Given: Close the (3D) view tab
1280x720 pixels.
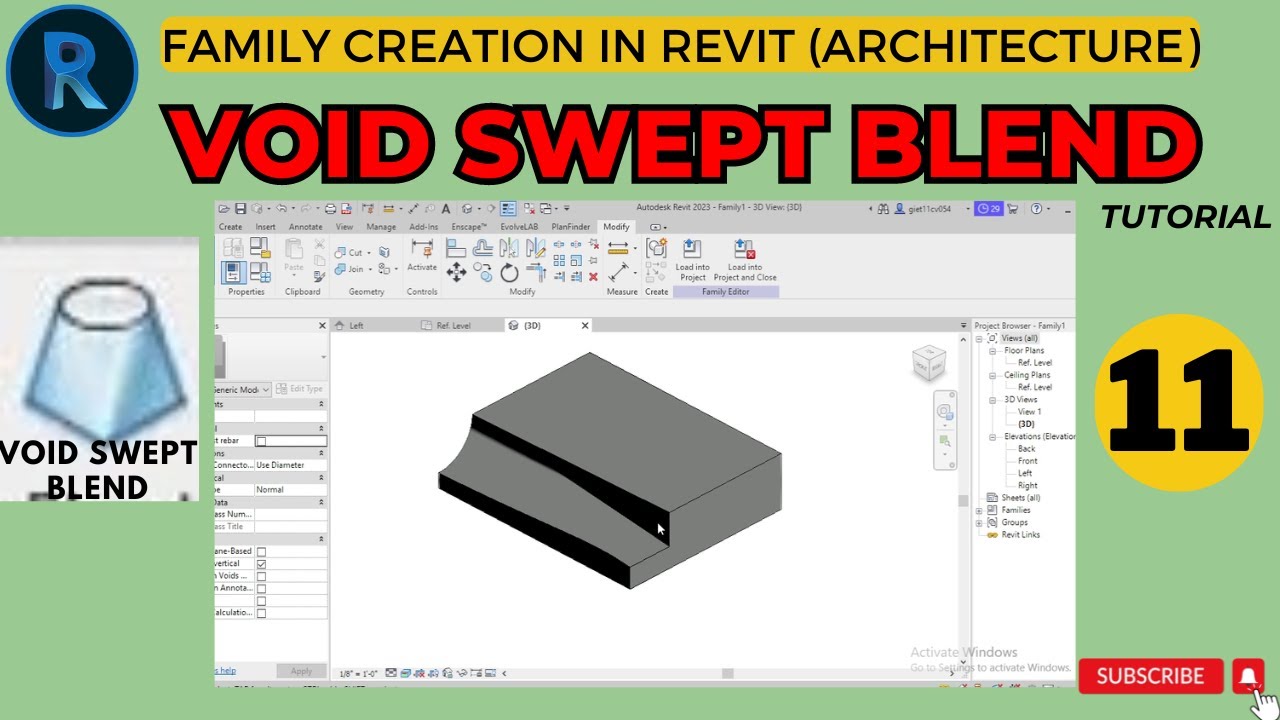Looking at the screenshot, I should [586, 326].
